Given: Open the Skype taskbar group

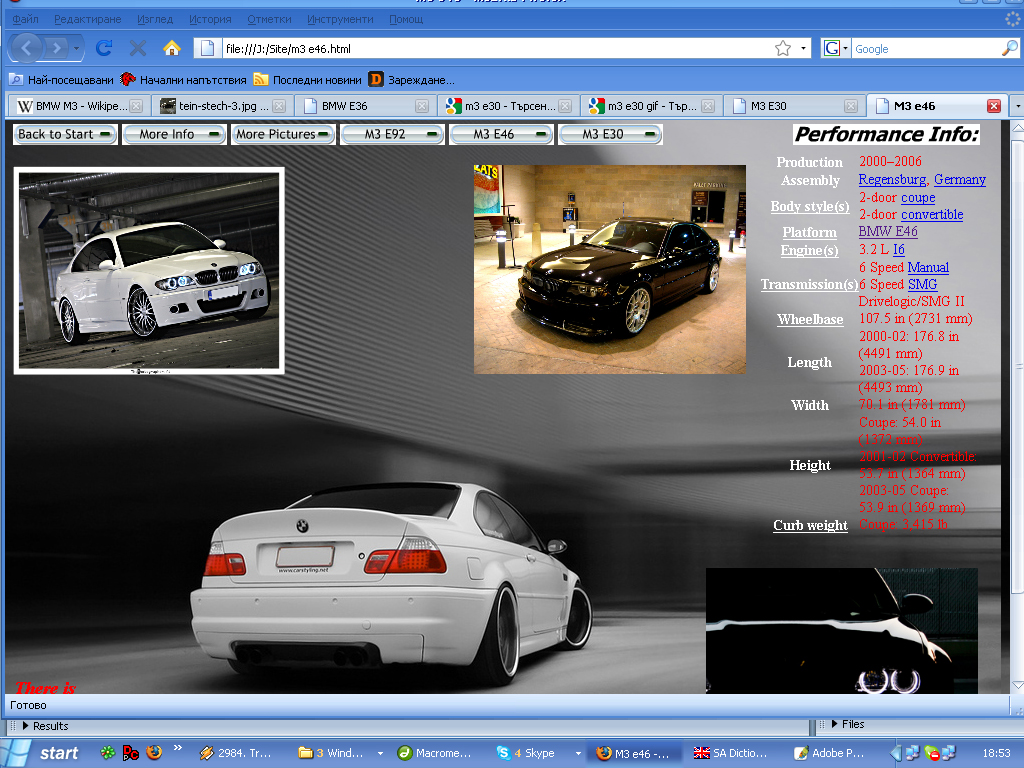Looking at the screenshot, I should [x=537, y=753].
